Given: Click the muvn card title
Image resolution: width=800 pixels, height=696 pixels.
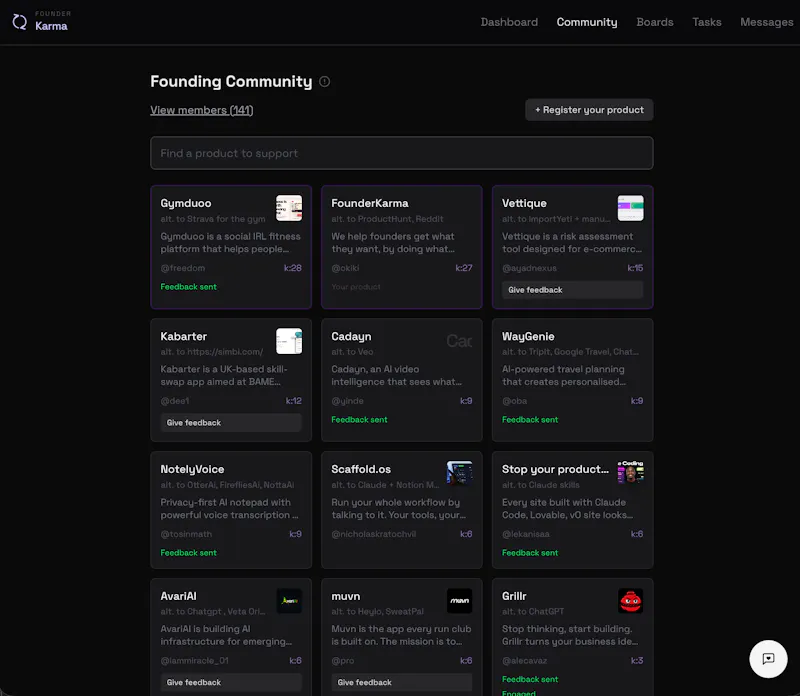Looking at the screenshot, I should [x=345, y=596].
